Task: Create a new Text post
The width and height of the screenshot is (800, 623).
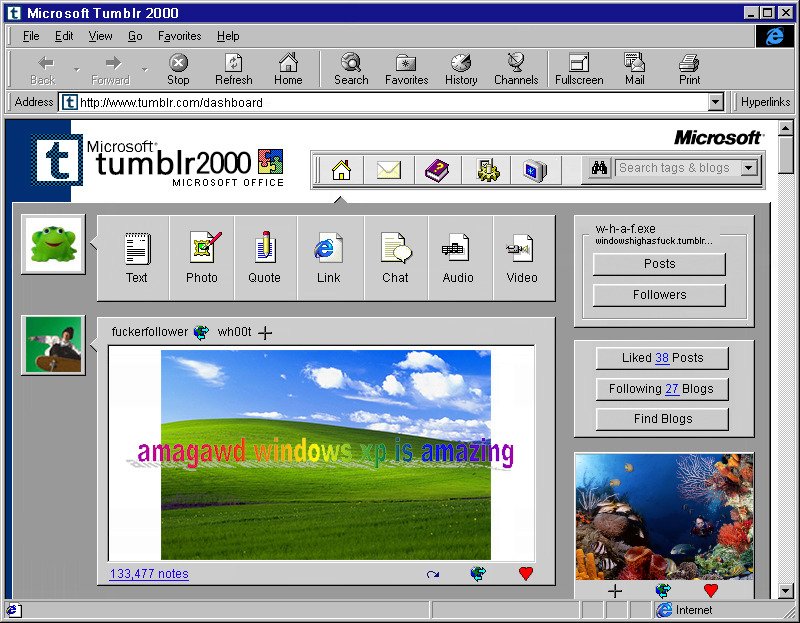Action: pyautogui.click(x=137, y=258)
